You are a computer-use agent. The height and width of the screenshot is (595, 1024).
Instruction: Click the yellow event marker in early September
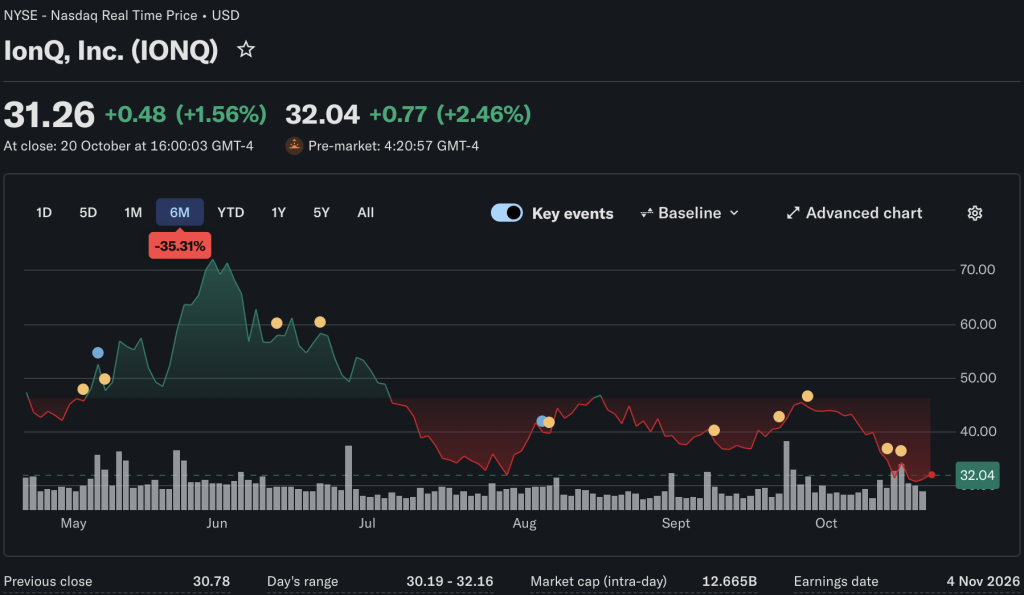[714, 430]
